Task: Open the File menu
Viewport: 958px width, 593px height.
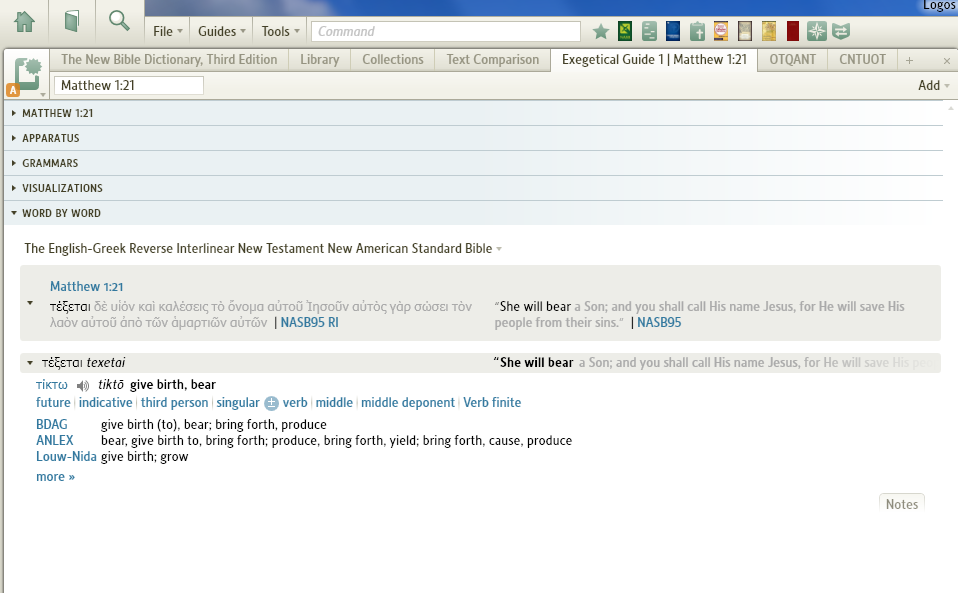Action: [167, 31]
